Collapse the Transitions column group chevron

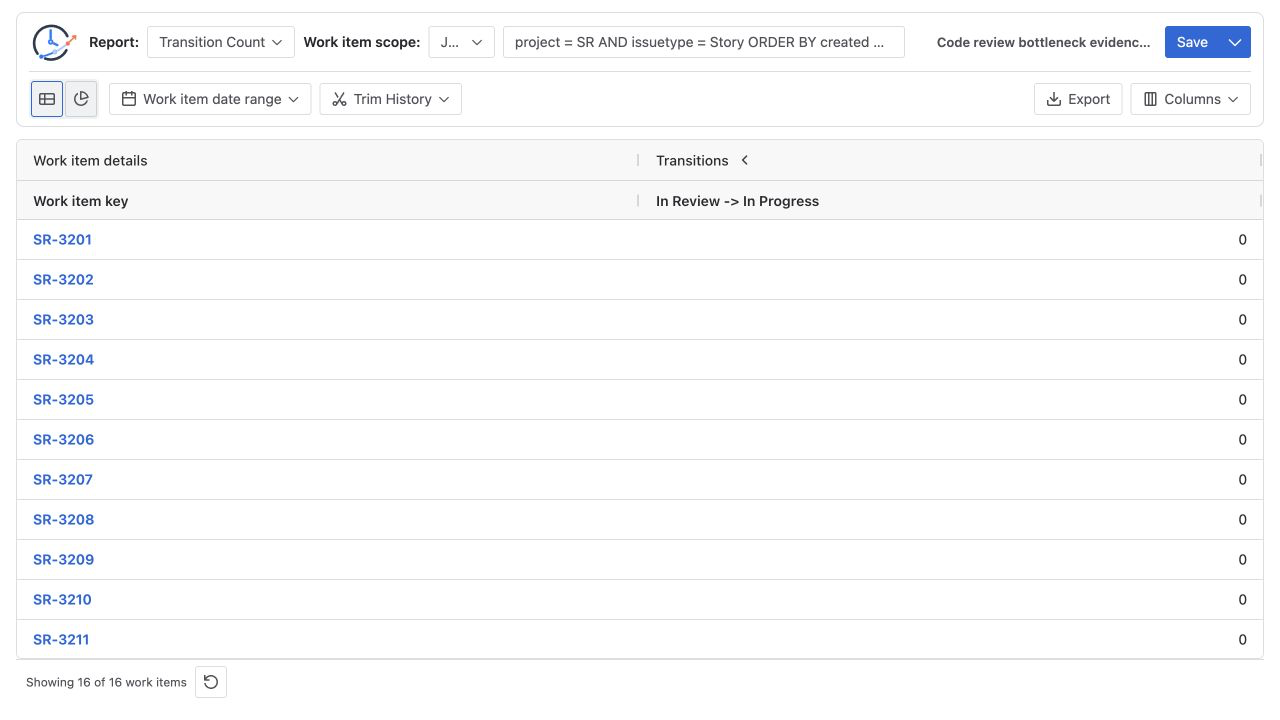point(745,160)
